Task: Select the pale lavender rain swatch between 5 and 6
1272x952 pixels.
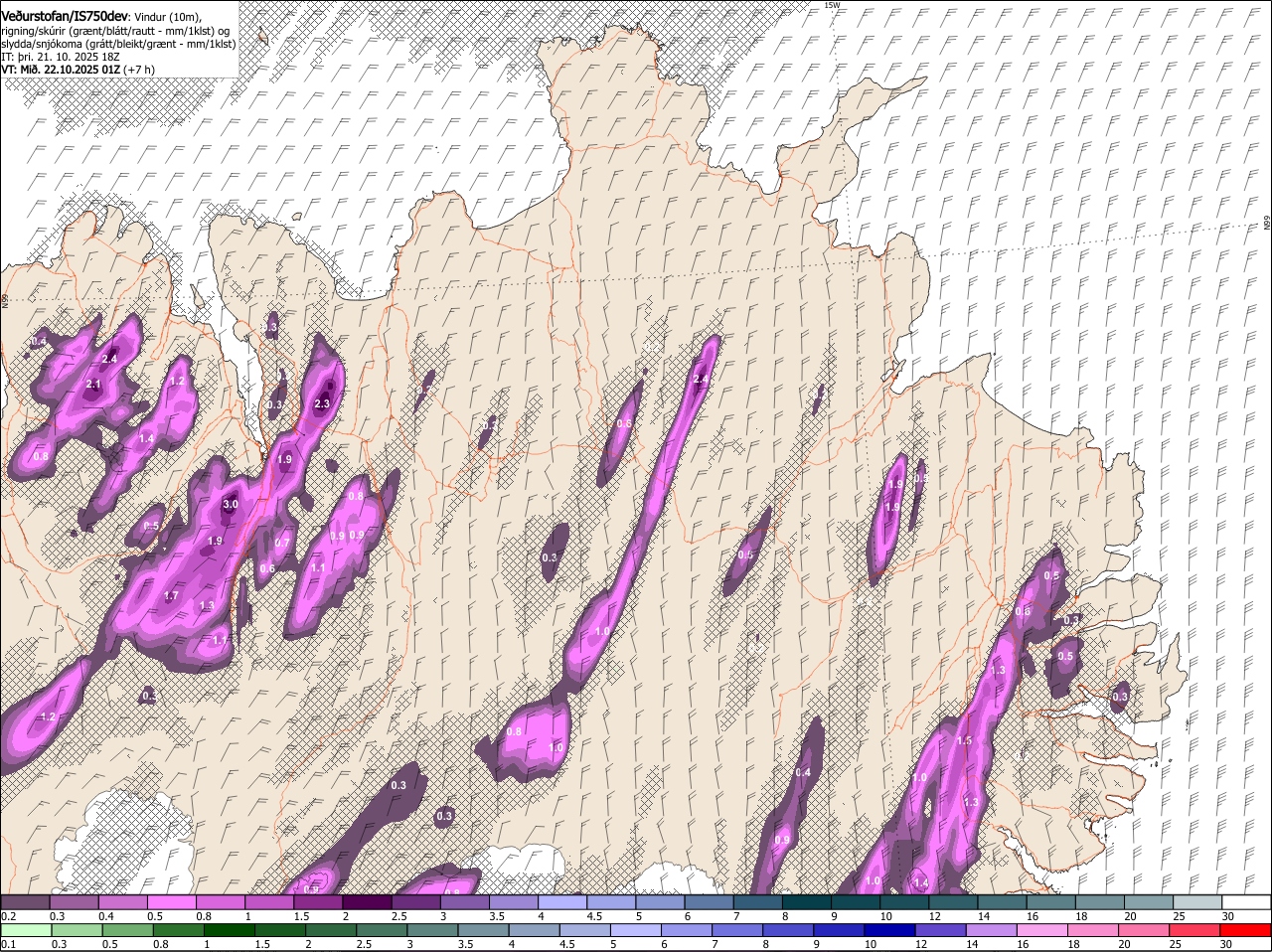Action: click(638, 930)
